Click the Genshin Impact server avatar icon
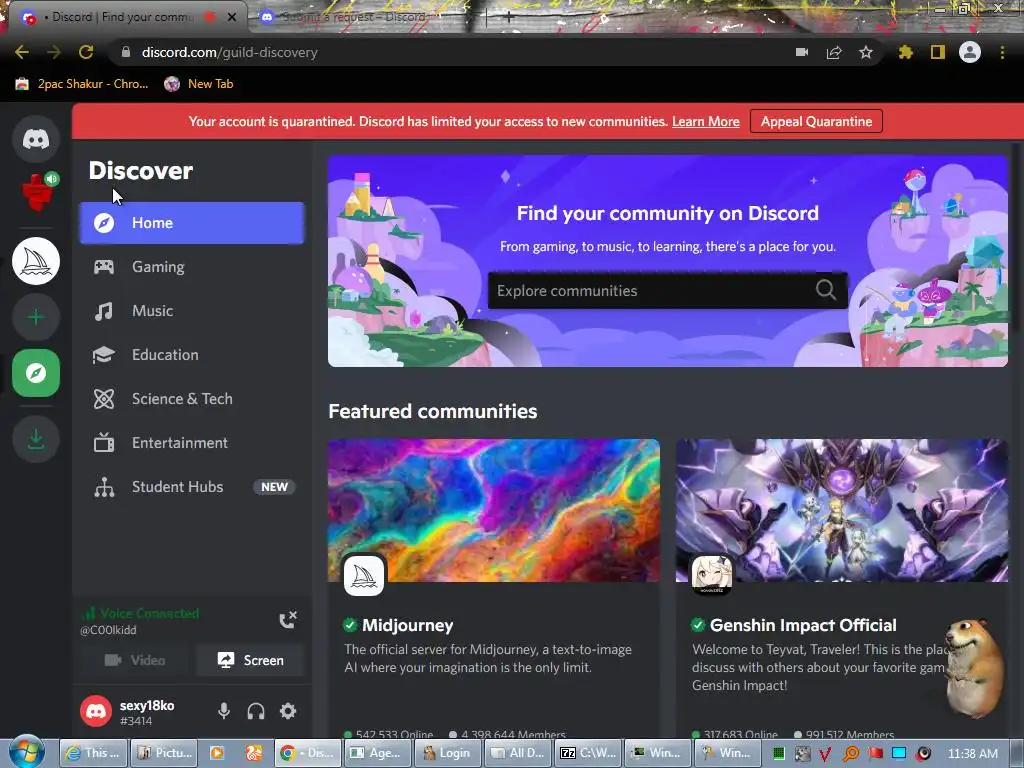 pyautogui.click(x=712, y=575)
